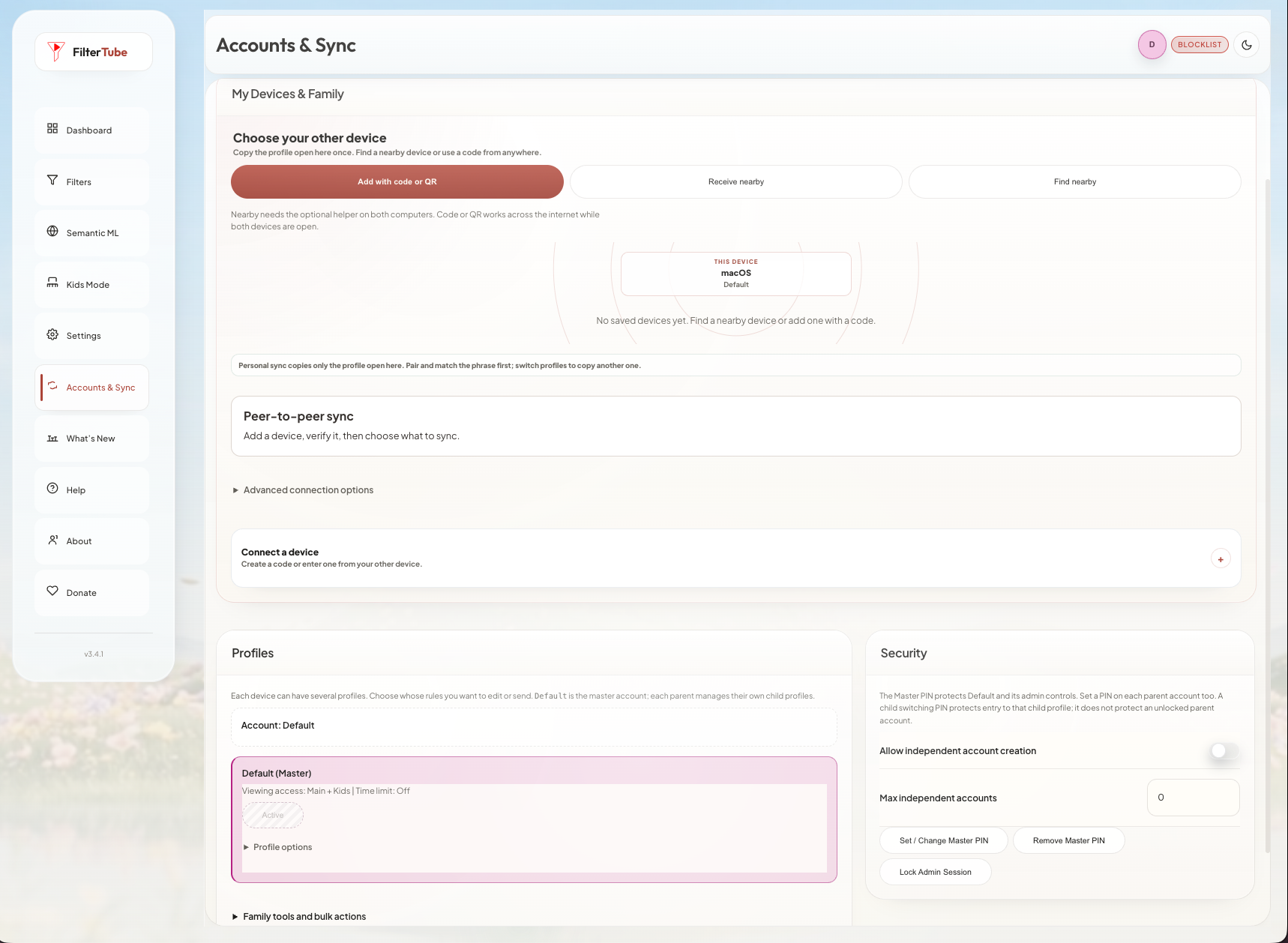This screenshot has width=1288, height=943.
Task: Click "Viewing access: Main + Kids" text
Action: (296, 791)
